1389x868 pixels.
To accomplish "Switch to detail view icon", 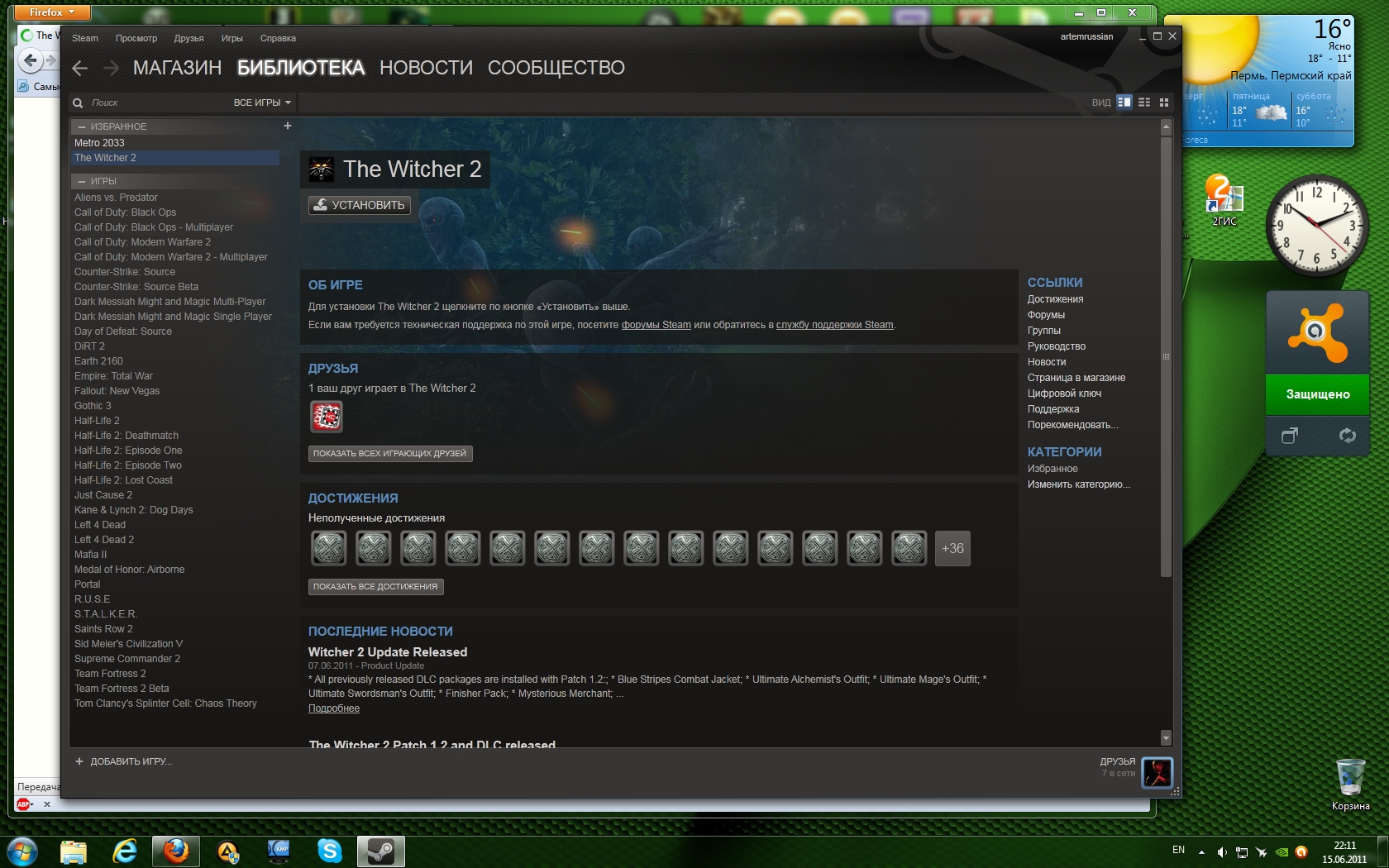I will (x=1124, y=103).
